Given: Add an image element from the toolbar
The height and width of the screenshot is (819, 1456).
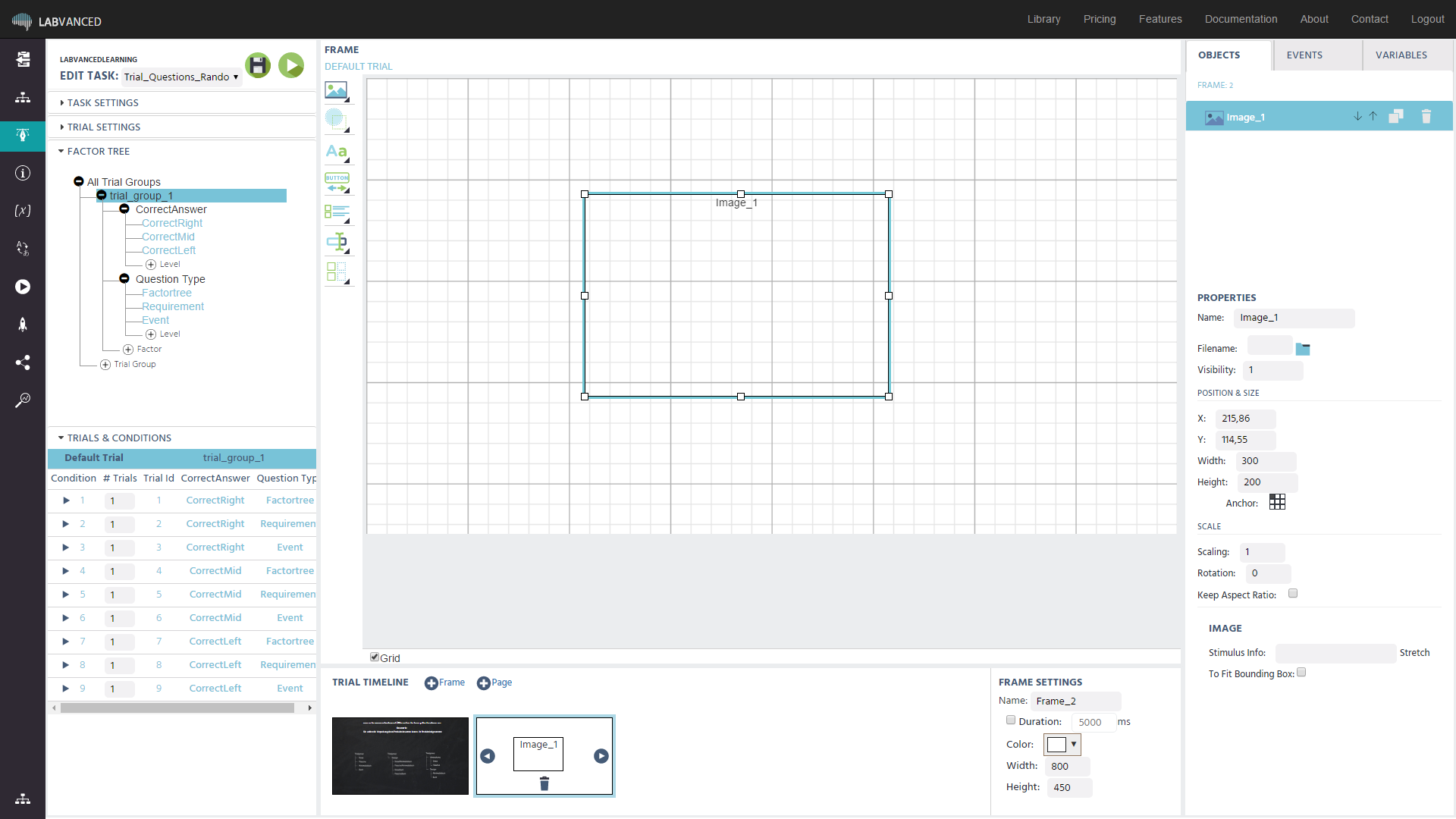Looking at the screenshot, I should [337, 91].
